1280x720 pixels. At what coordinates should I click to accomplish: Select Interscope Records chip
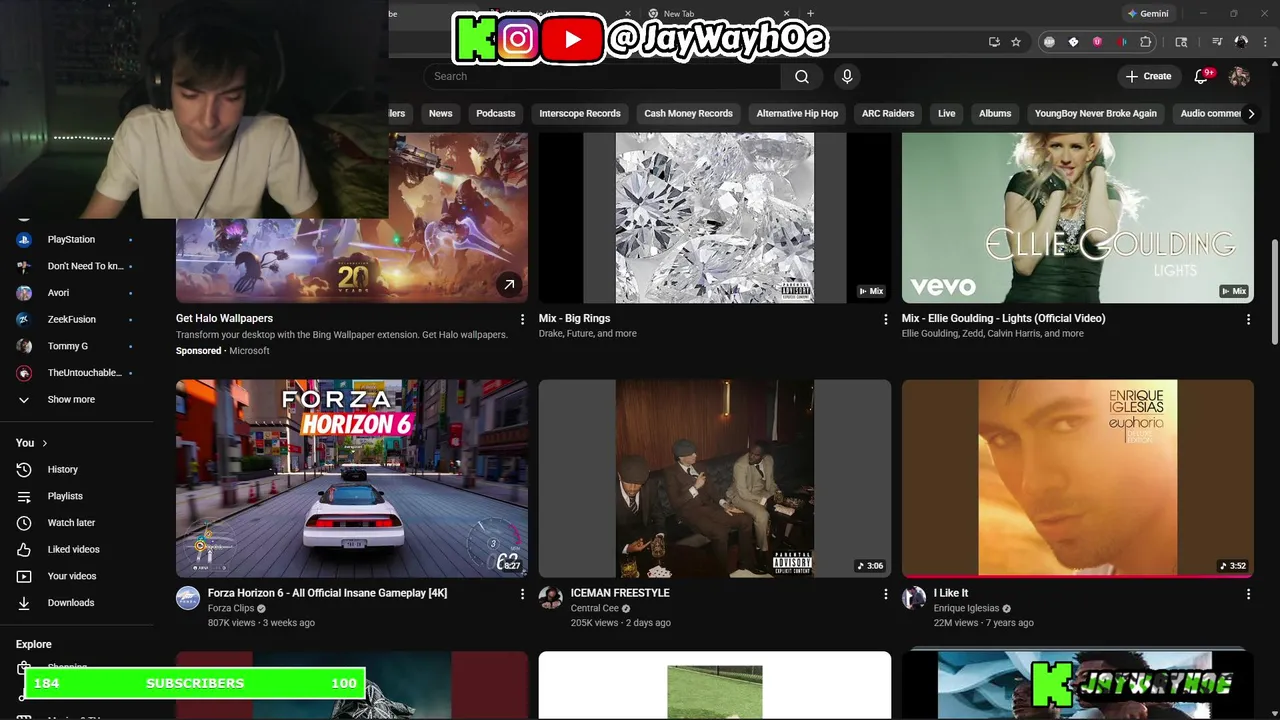click(x=580, y=114)
